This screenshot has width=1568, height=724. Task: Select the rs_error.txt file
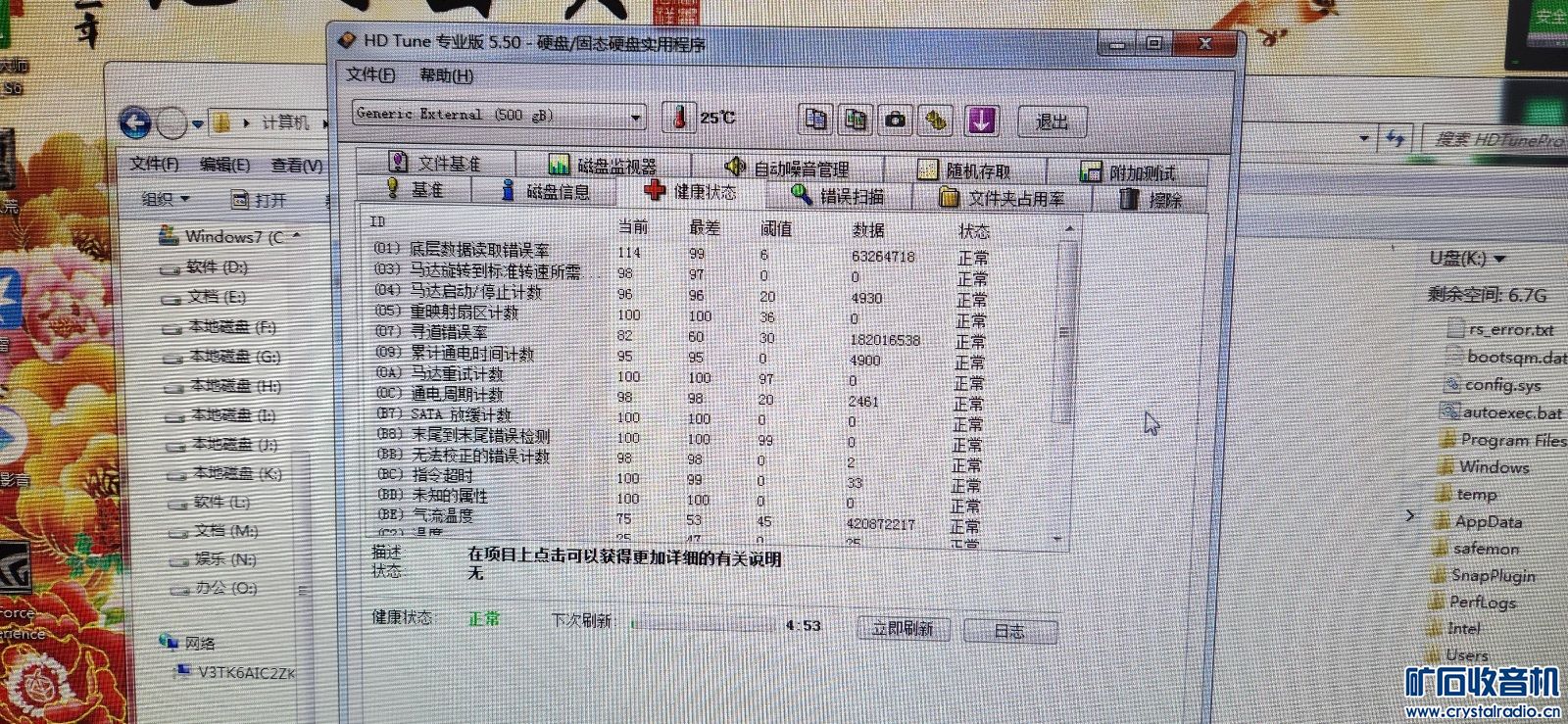click(1500, 329)
